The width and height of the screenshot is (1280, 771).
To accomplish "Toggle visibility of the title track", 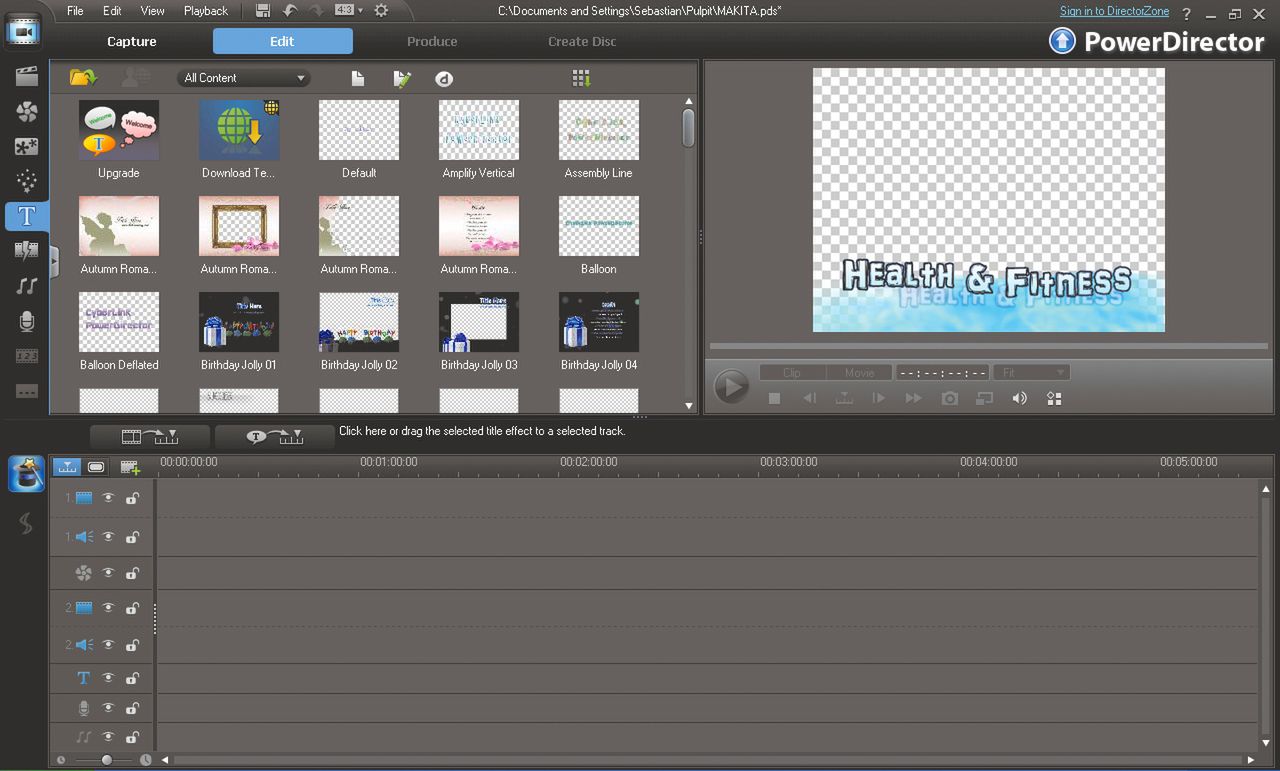I will pyautogui.click(x=108, y=678).
